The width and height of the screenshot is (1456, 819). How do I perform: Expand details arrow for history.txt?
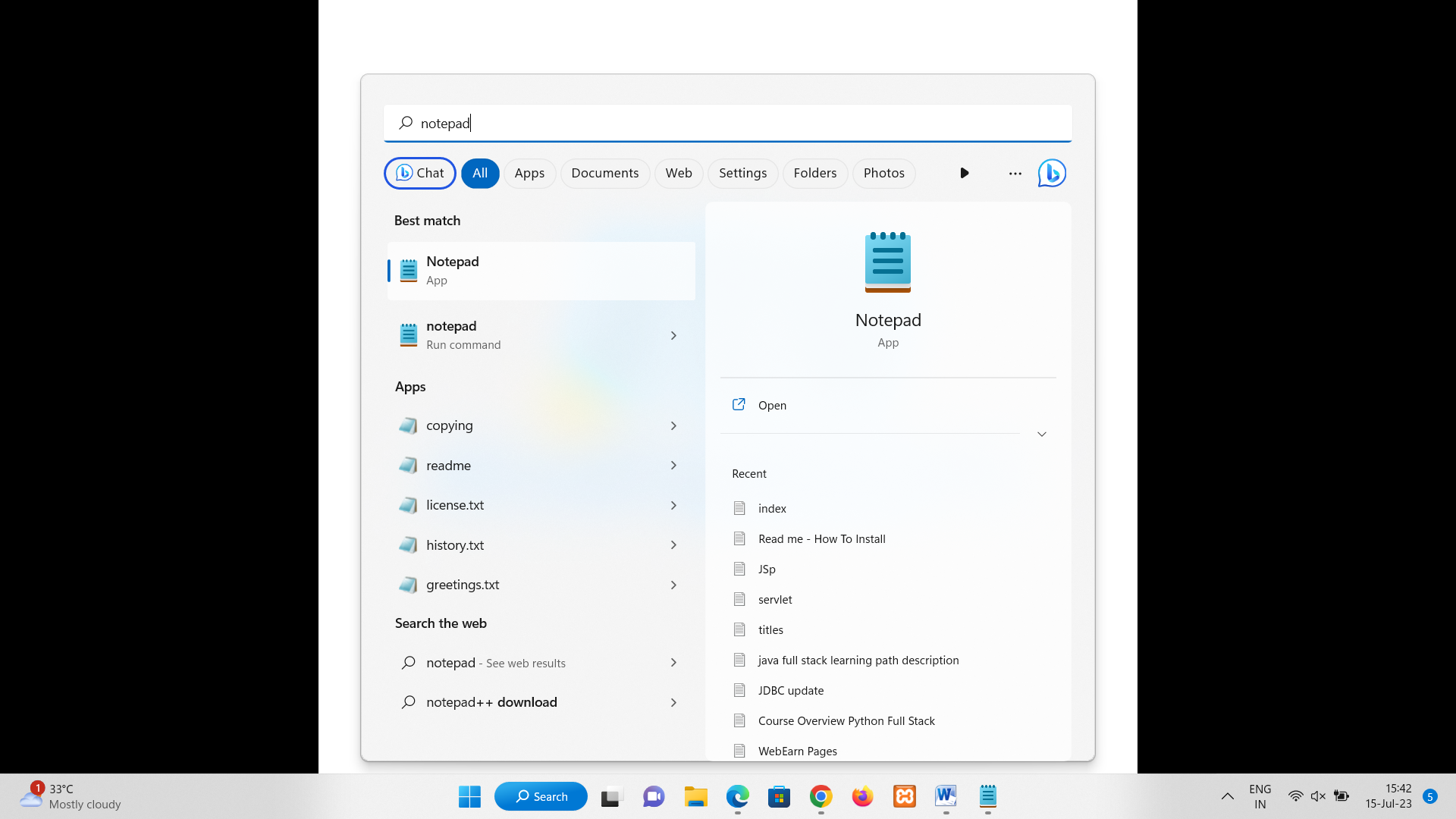pyautogui.click(x=673, y=544)
